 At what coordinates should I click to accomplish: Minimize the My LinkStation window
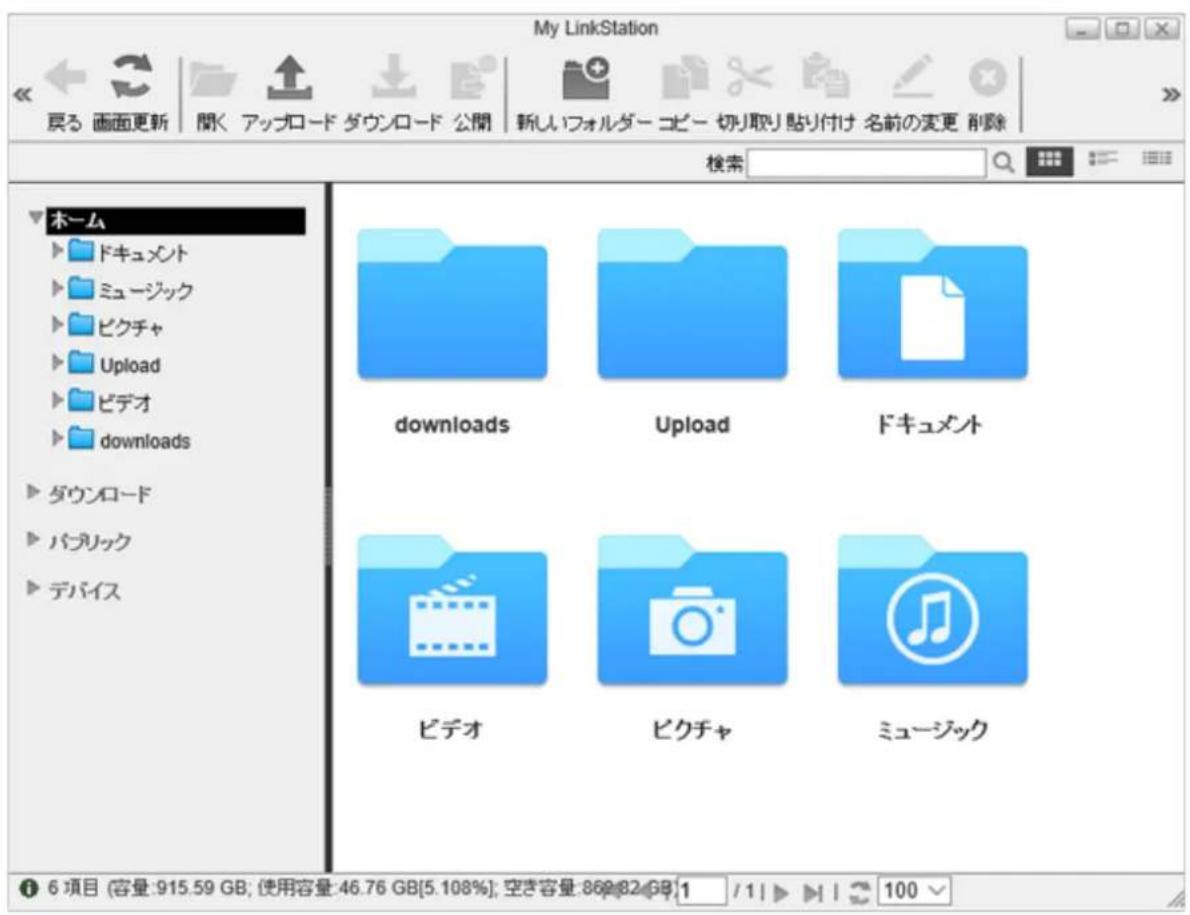coord(1083,29)
